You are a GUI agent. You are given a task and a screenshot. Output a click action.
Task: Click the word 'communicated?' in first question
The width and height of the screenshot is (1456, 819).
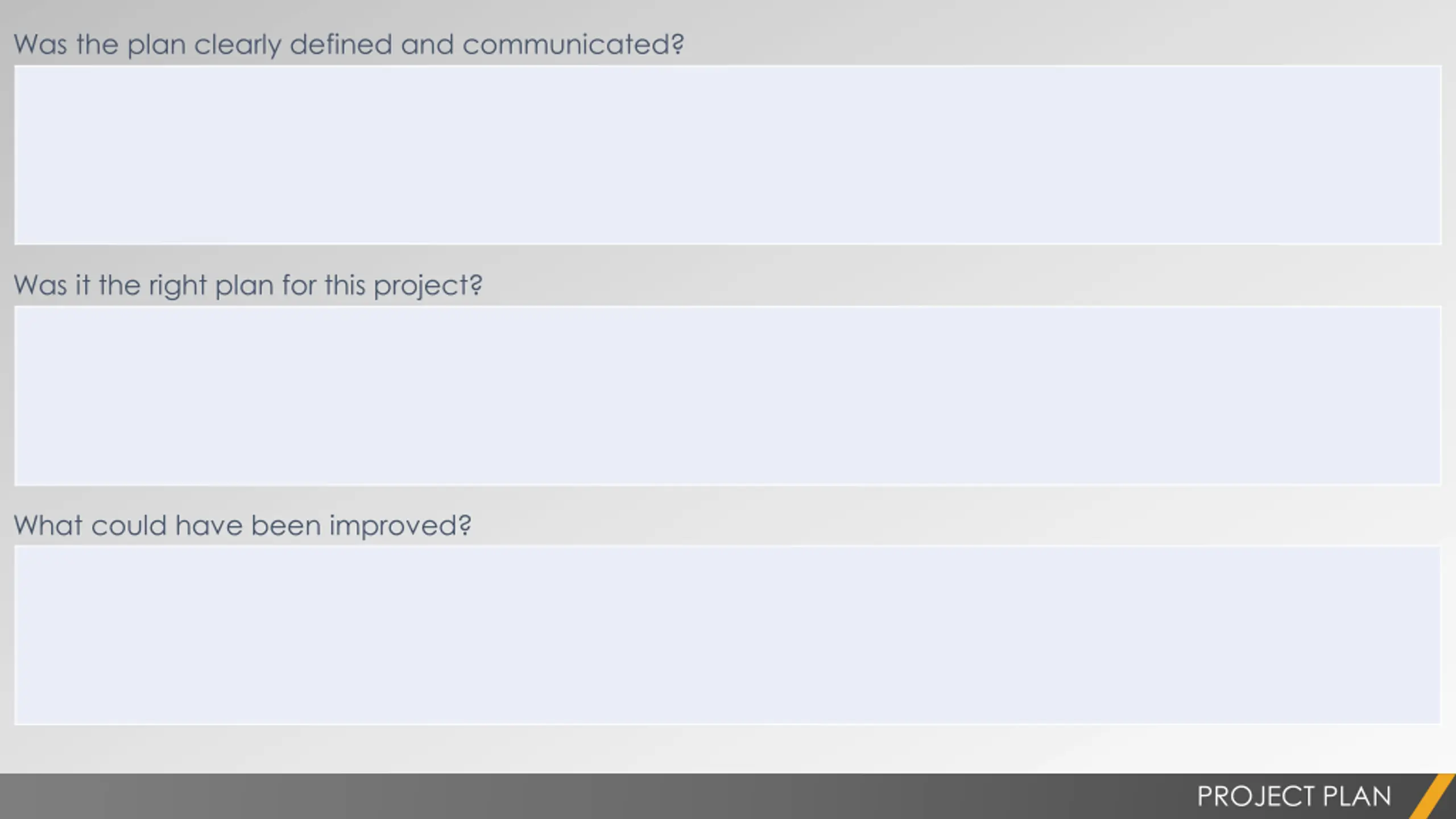[x=573, y=45]
